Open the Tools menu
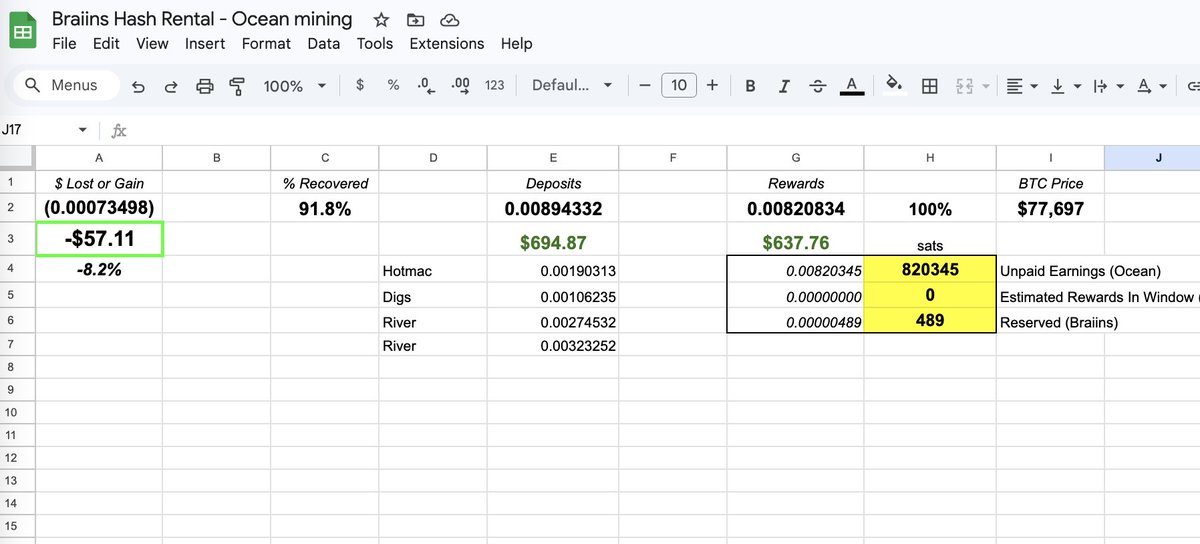This screenshot has width=1200, height=544. point(375,44)
